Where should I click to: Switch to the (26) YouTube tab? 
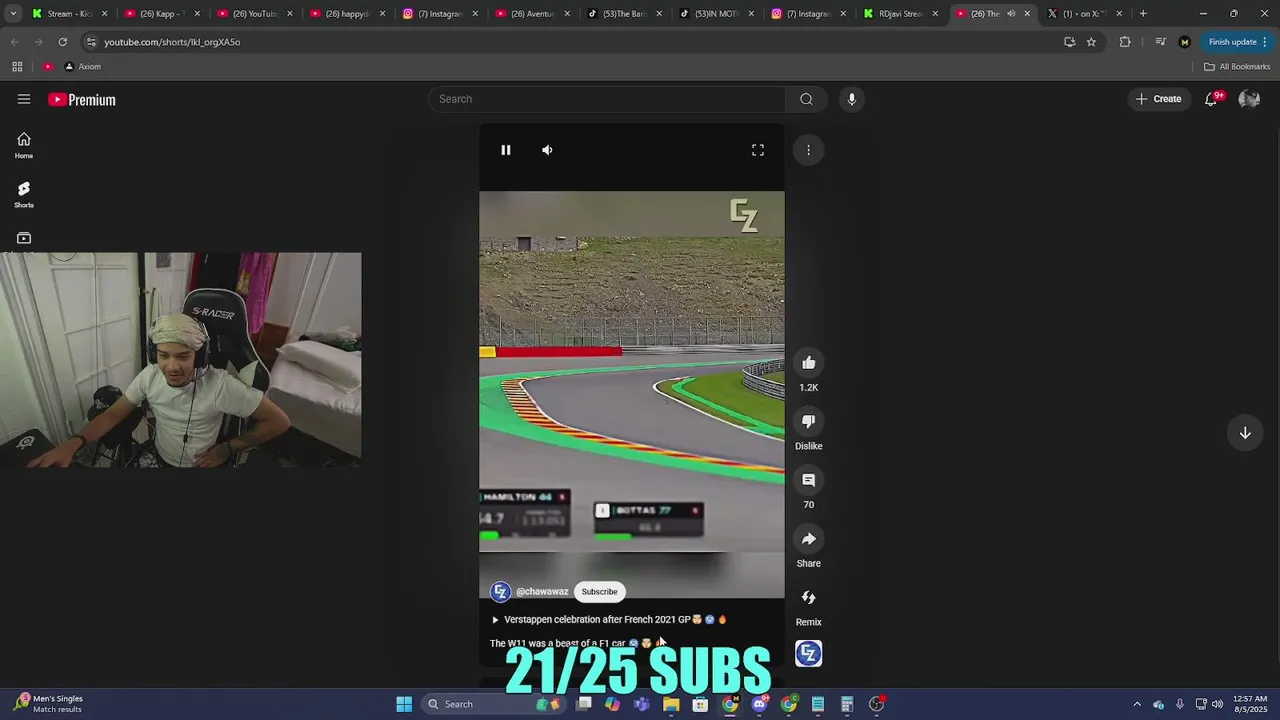[x=254, y=14]
